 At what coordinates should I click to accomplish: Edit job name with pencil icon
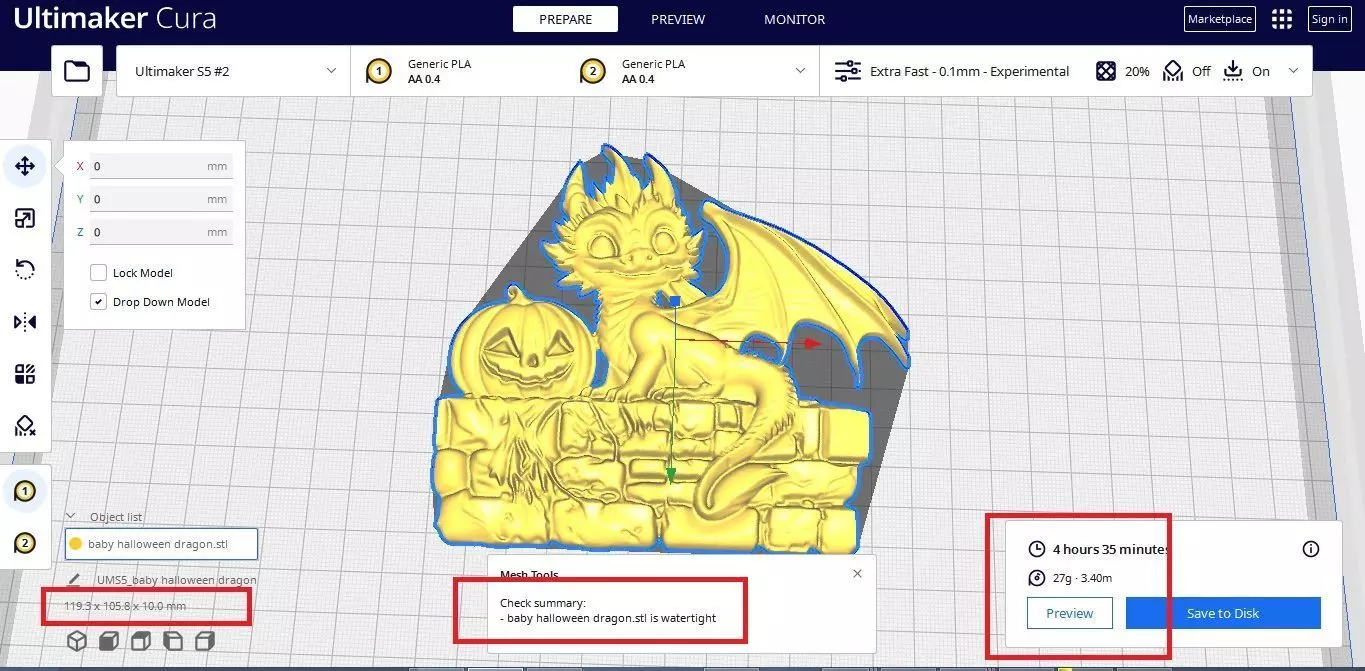74,579
